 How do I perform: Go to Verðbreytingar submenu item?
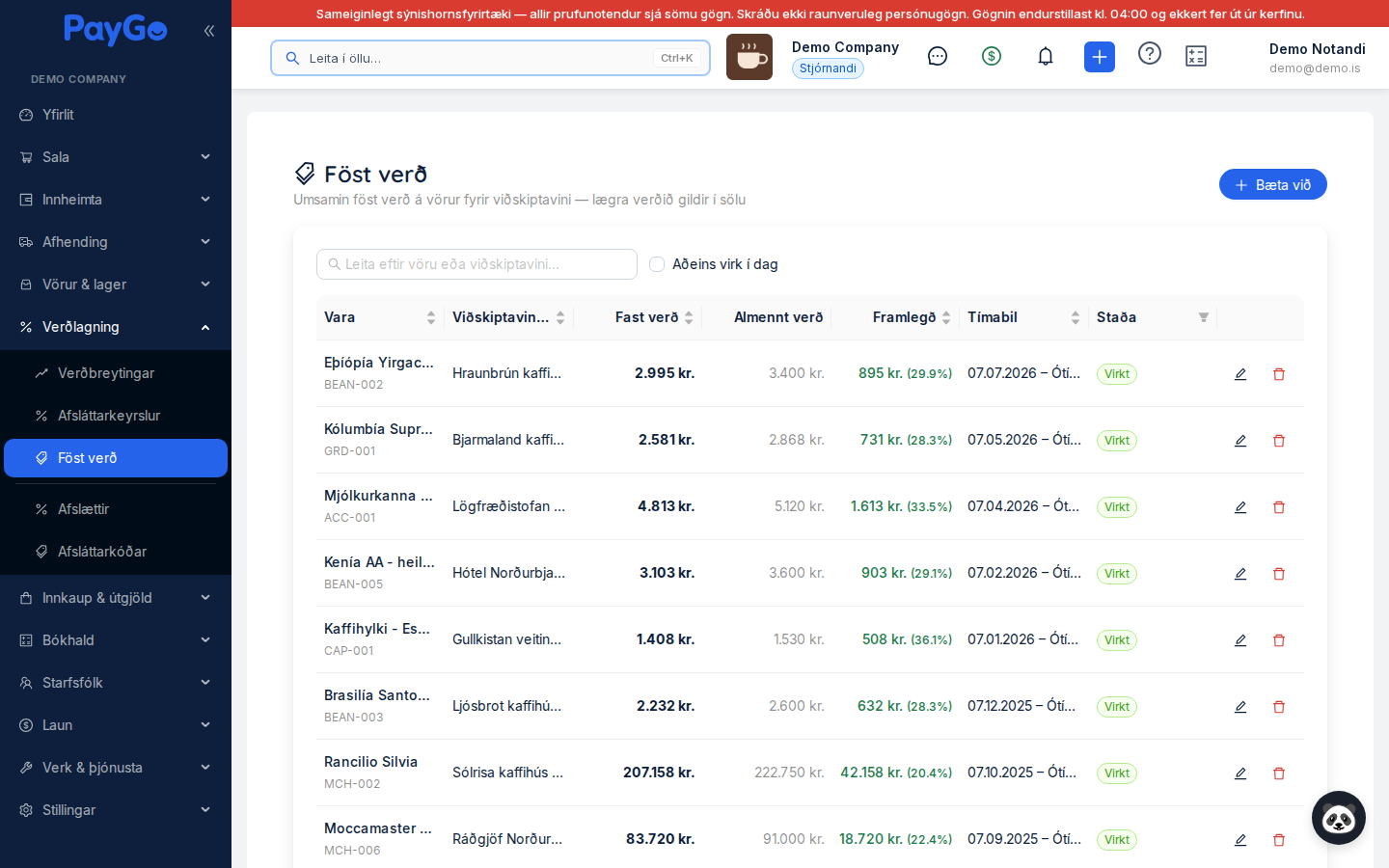click(x=116, y=373)
